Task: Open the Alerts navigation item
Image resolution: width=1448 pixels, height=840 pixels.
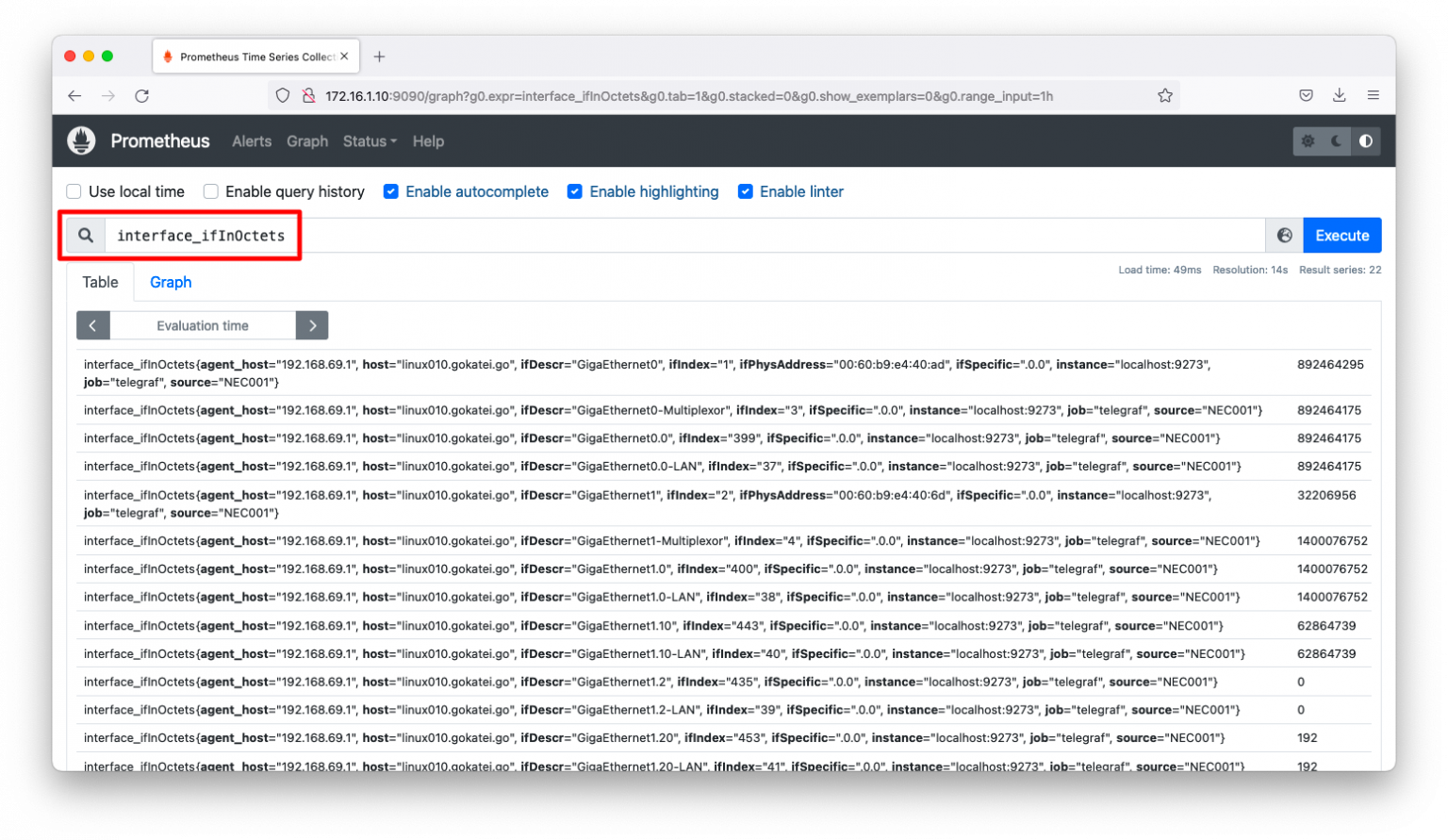Action: click(x=251, y=140)
